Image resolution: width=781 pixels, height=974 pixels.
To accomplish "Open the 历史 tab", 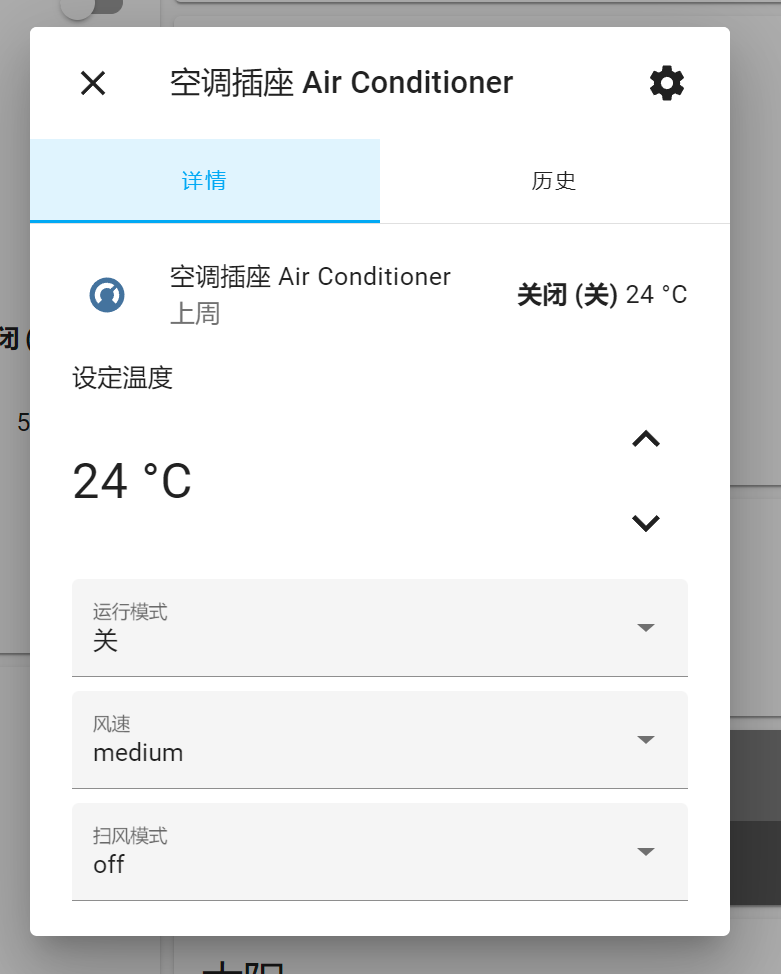I will [554, 181].
